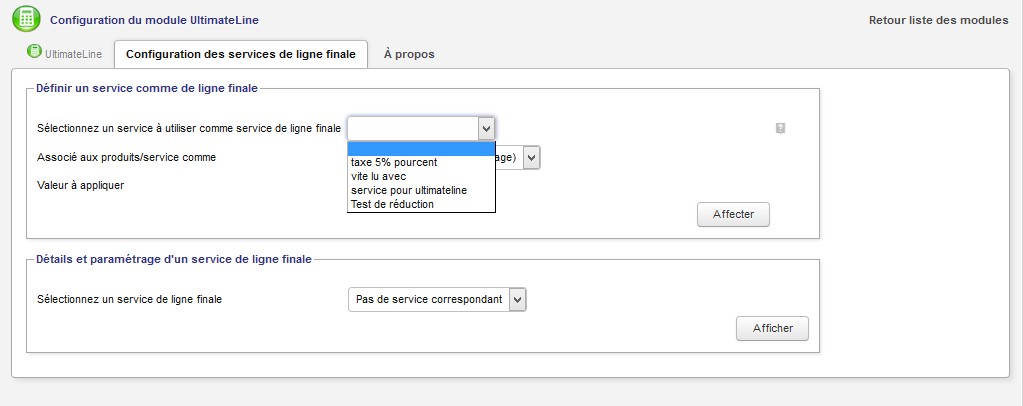The width and height of the screenshot is (1023, 406).
Task: Click the small green icon beside UltimateLine tab
Action: tap(34, 52)
